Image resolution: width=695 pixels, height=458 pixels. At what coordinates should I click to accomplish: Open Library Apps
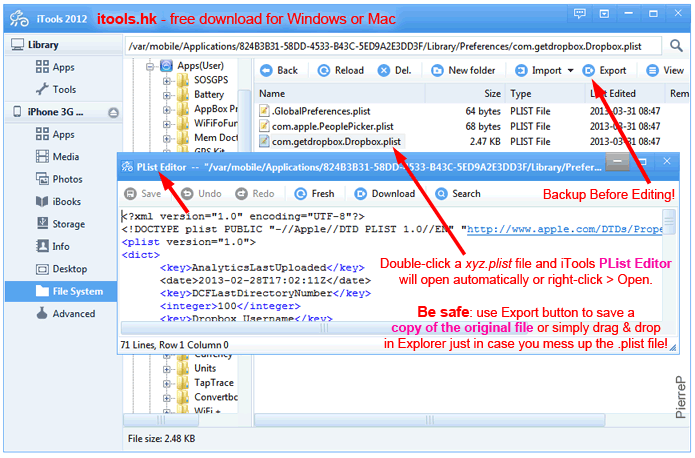[x=55, y=67]
